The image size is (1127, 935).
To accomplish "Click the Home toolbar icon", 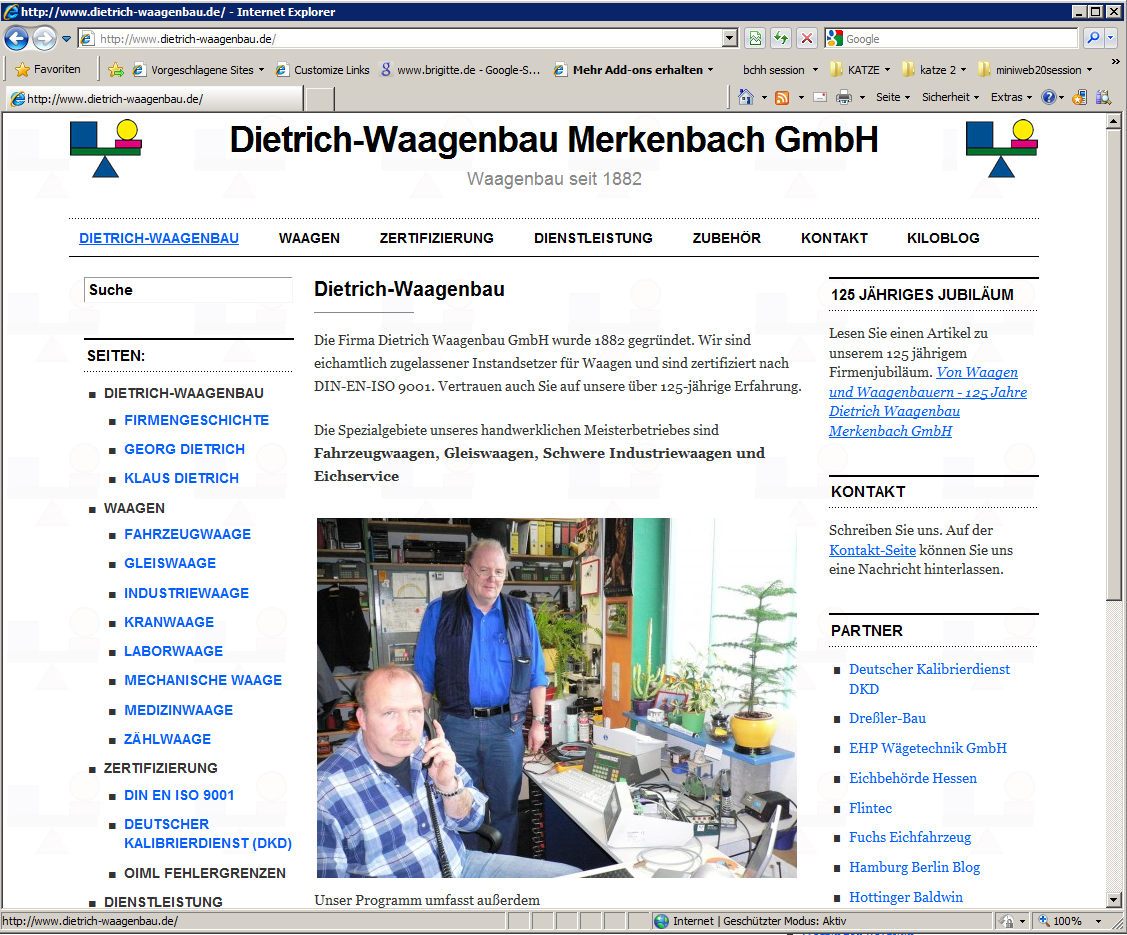I will tap(745, 97).
